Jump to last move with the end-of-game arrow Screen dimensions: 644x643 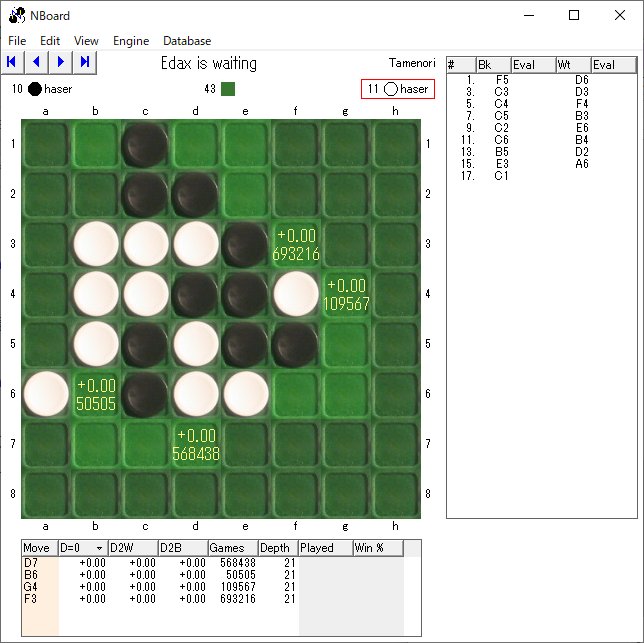click(85, 62)
